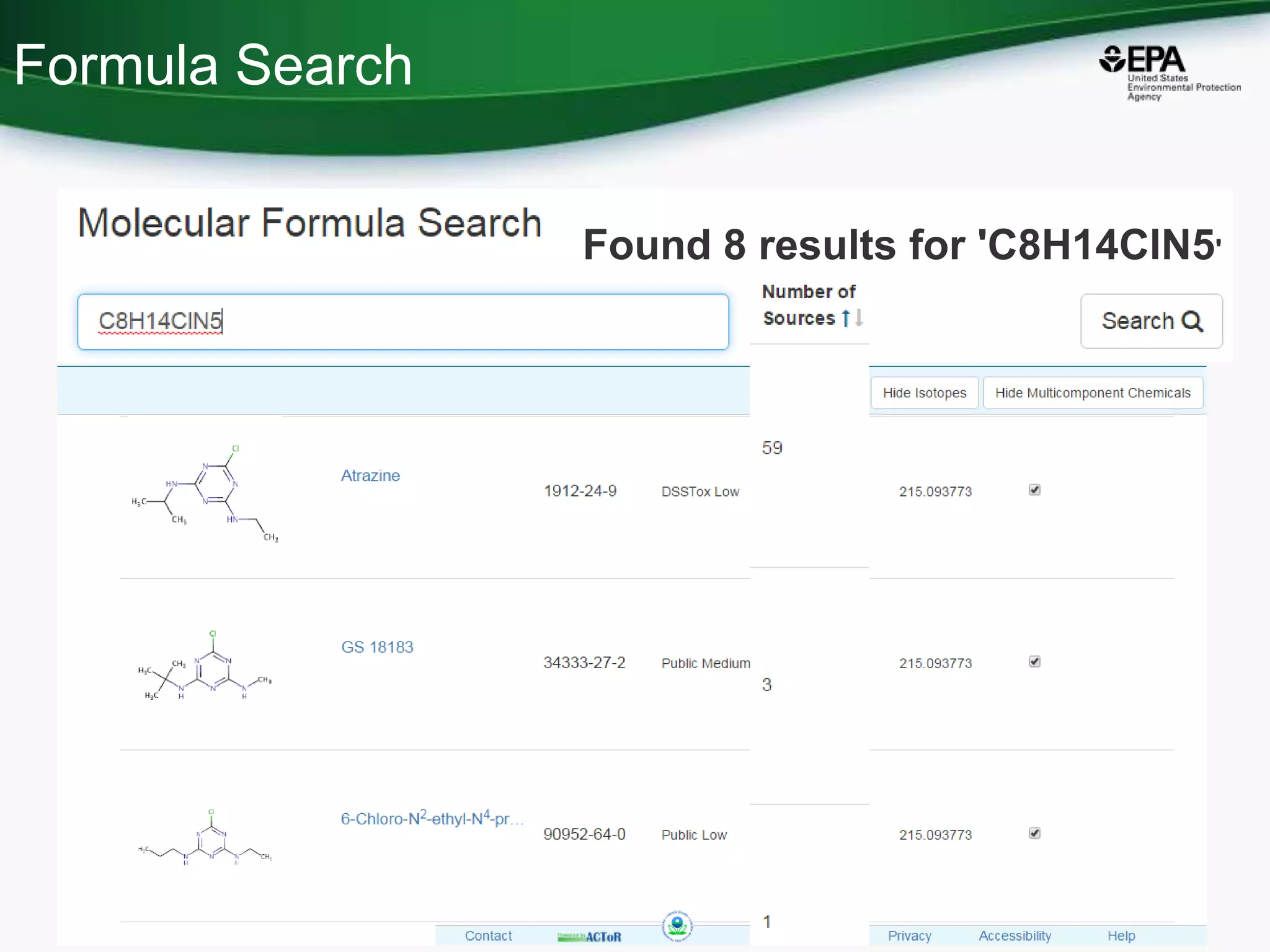
Task: Click Hide Multicomponent Chemicals button
Action: (1093, 393)
